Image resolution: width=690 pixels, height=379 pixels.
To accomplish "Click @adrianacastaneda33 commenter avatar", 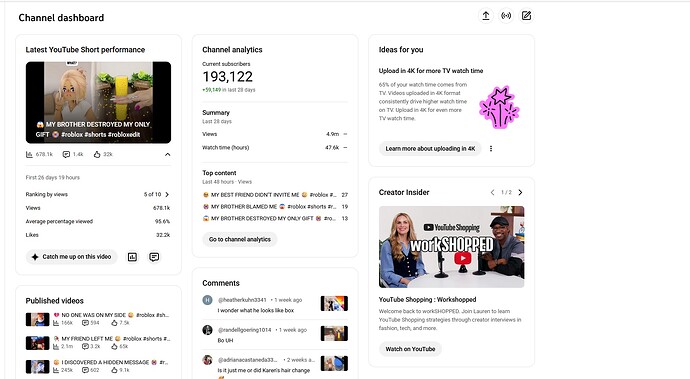I will [x=207, y=360].
